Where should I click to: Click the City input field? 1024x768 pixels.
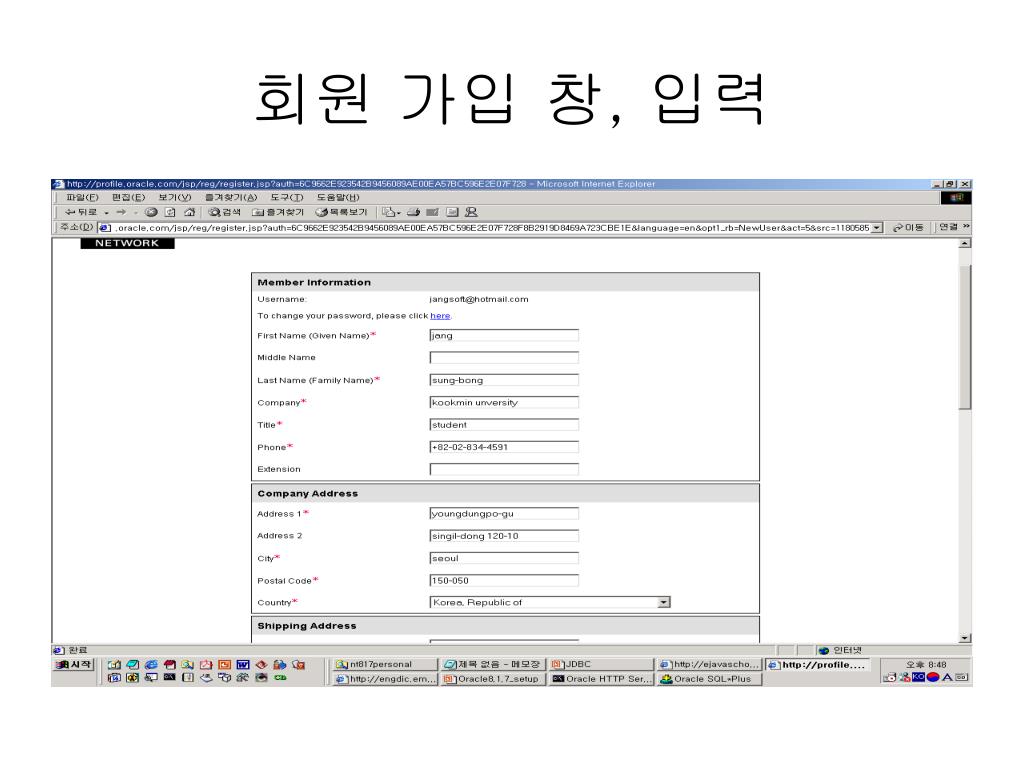coord(504,558)
